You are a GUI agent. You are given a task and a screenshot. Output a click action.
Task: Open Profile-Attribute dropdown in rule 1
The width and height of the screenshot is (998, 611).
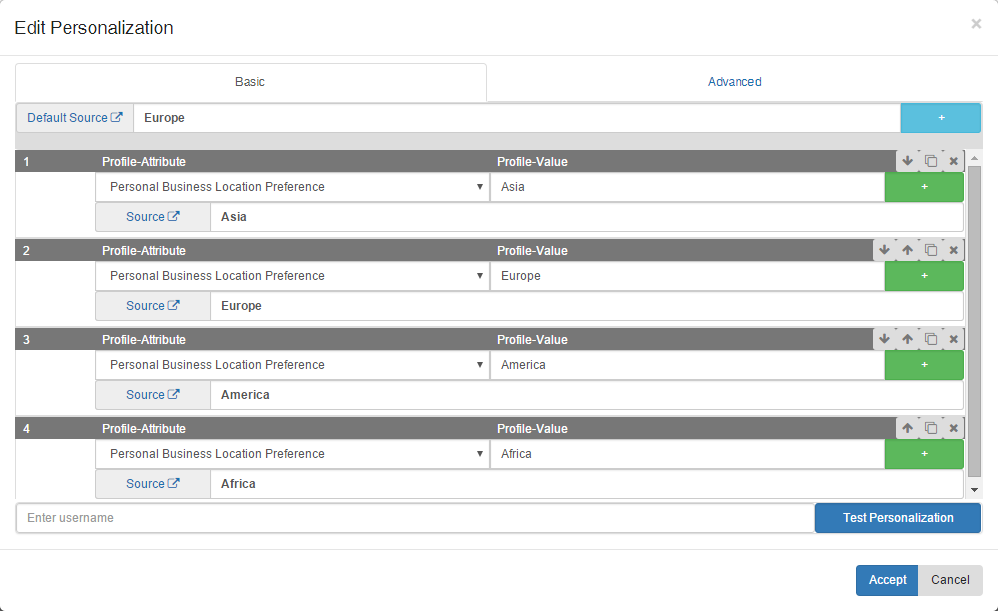pos(293,187)
